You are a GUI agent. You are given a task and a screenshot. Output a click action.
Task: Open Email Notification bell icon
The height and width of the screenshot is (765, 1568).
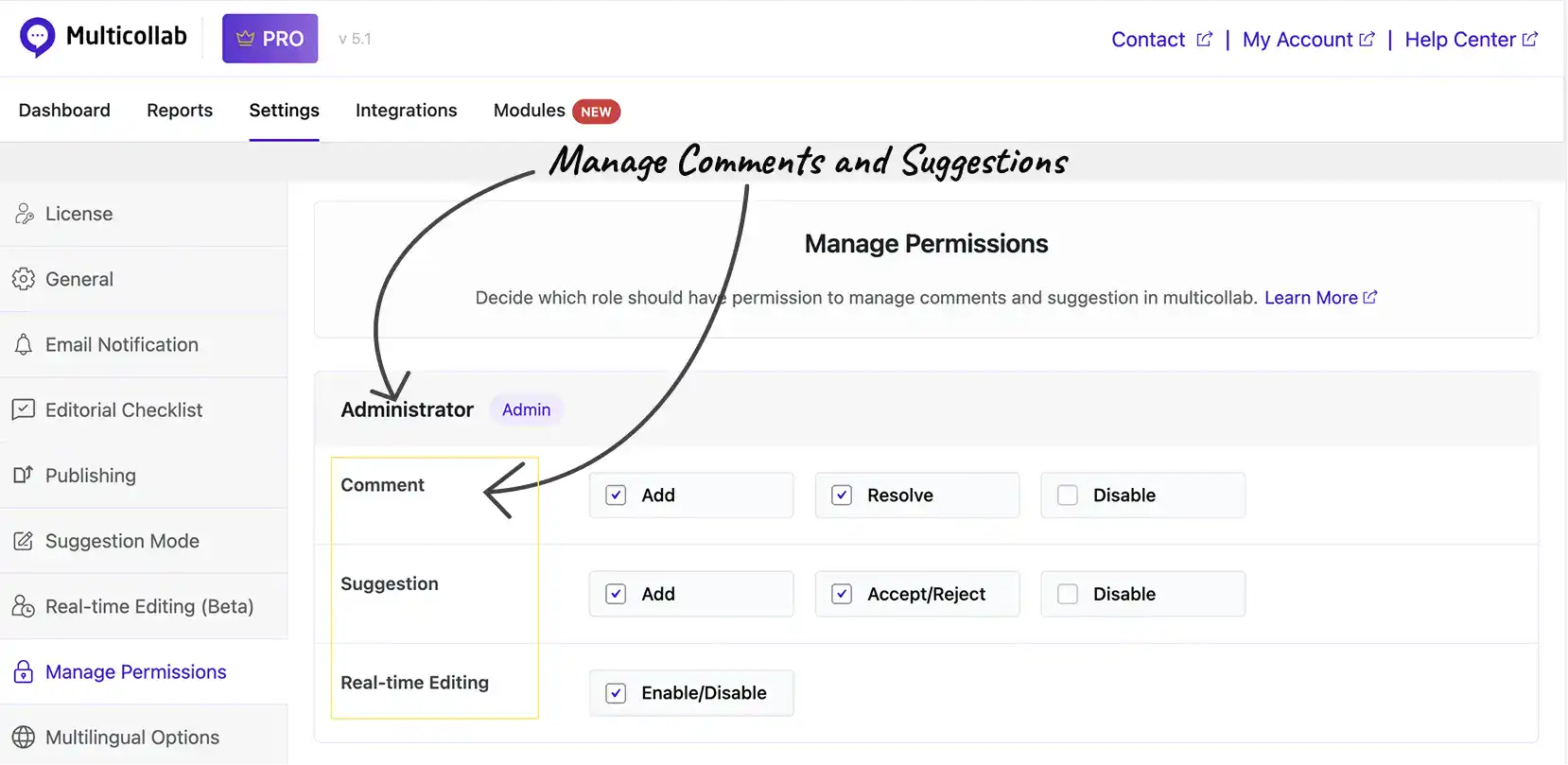(24, 344)
